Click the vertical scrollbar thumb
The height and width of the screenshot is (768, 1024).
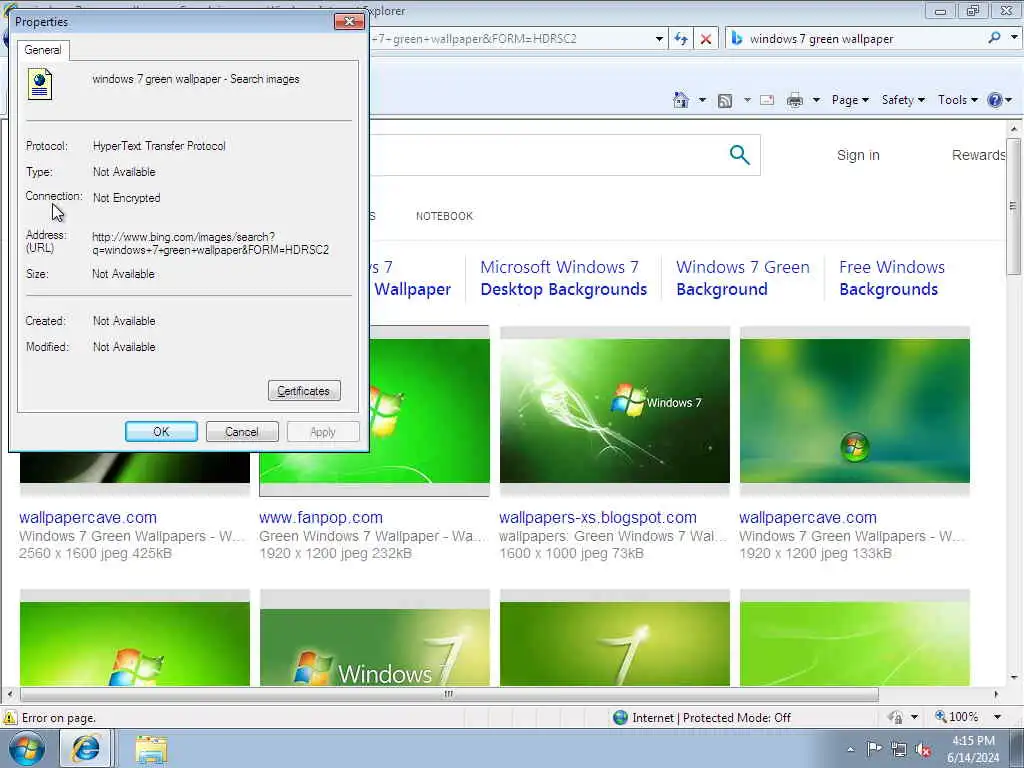click(1013, 206)
